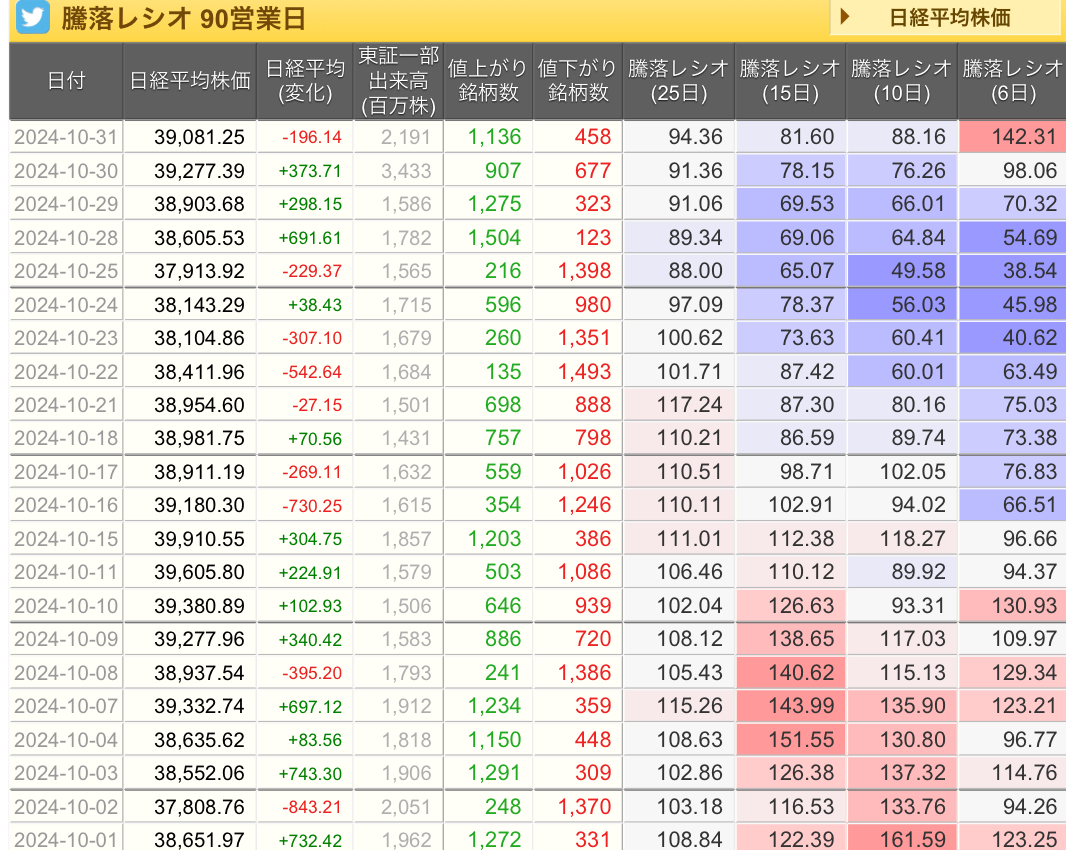Select the date 2024-10-30
The image size is (1066, 850).
point(66,171)
